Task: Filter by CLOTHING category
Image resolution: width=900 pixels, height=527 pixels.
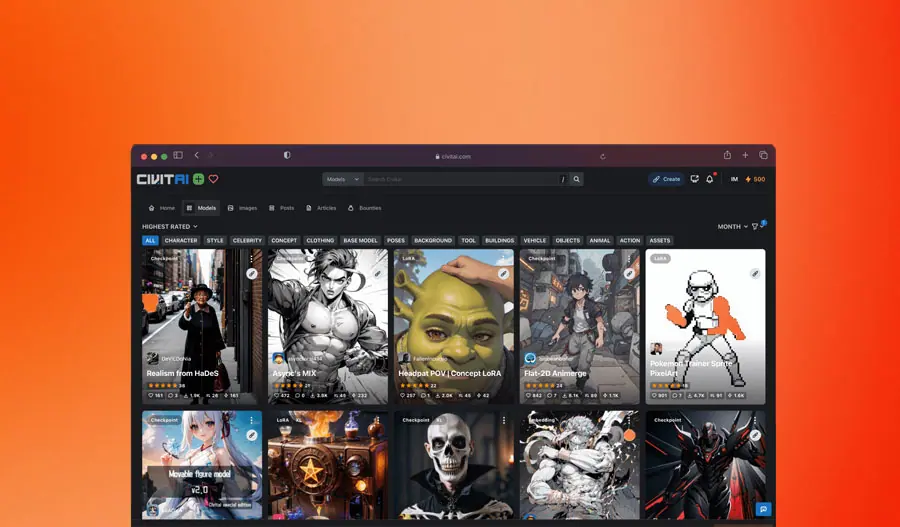Action: [x=320, y=241]
